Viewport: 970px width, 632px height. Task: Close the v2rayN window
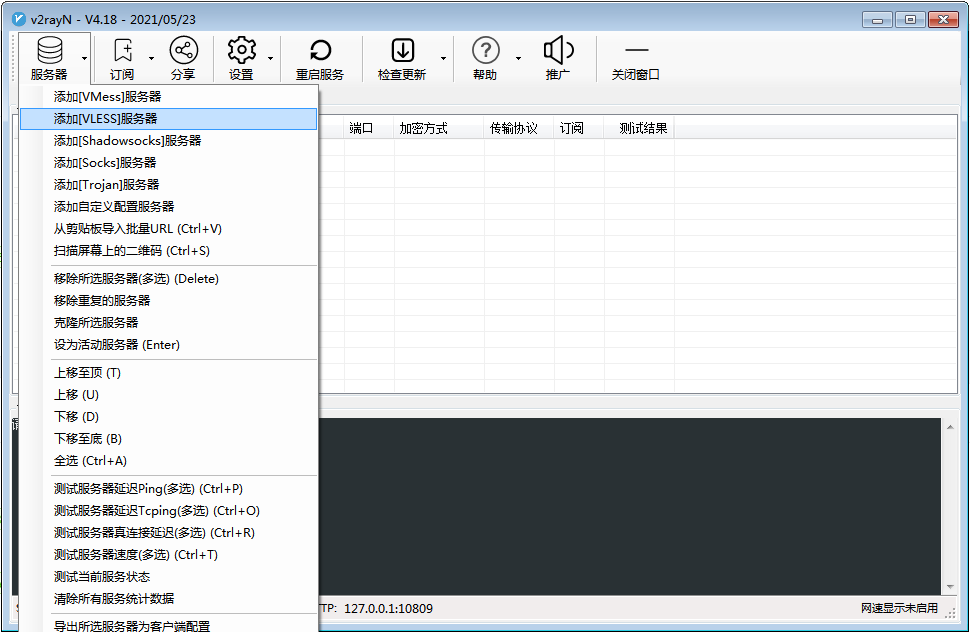pyautogui.click(x=943, y=20)
